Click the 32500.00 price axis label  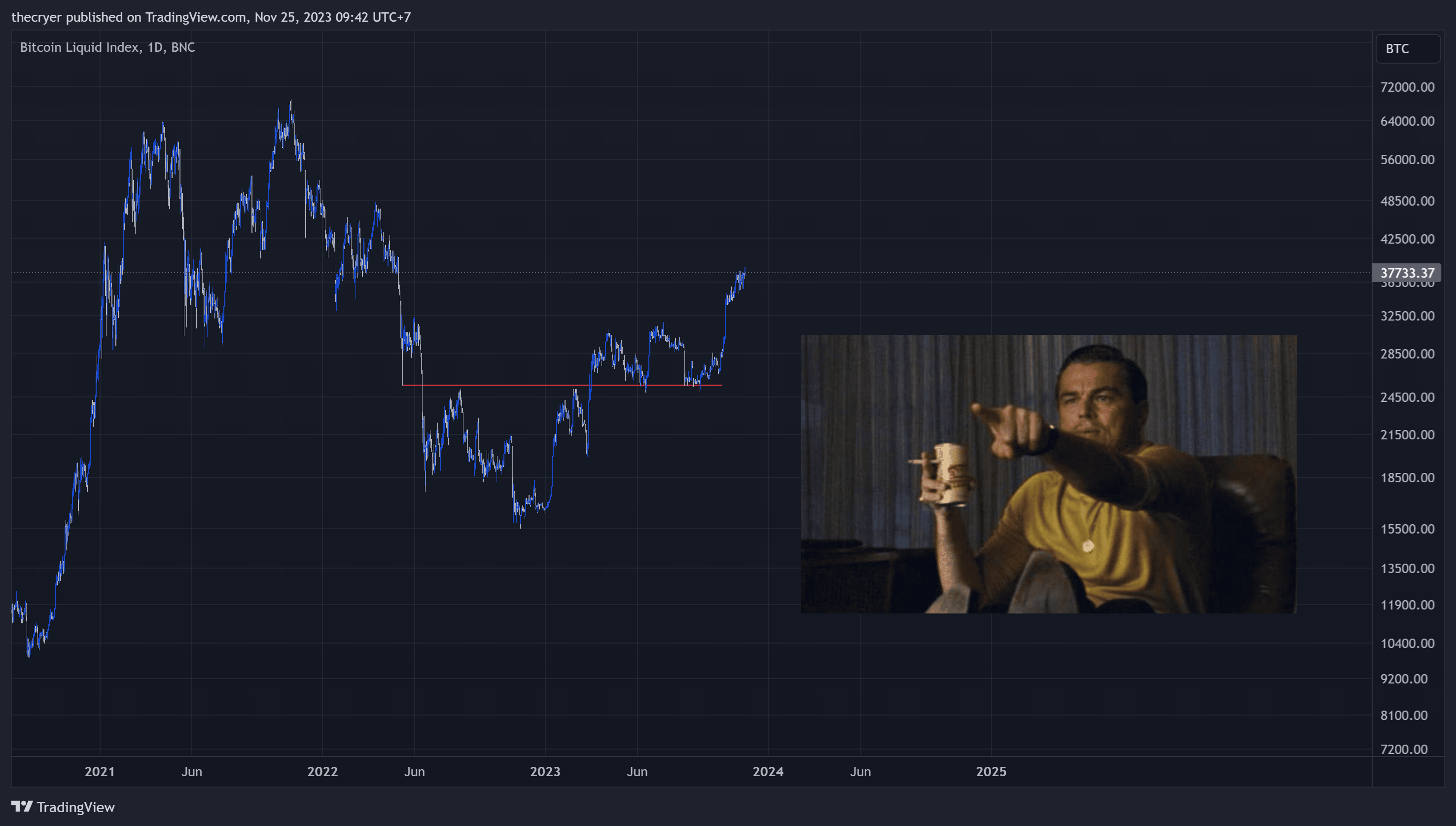(x=1407, y=316)
